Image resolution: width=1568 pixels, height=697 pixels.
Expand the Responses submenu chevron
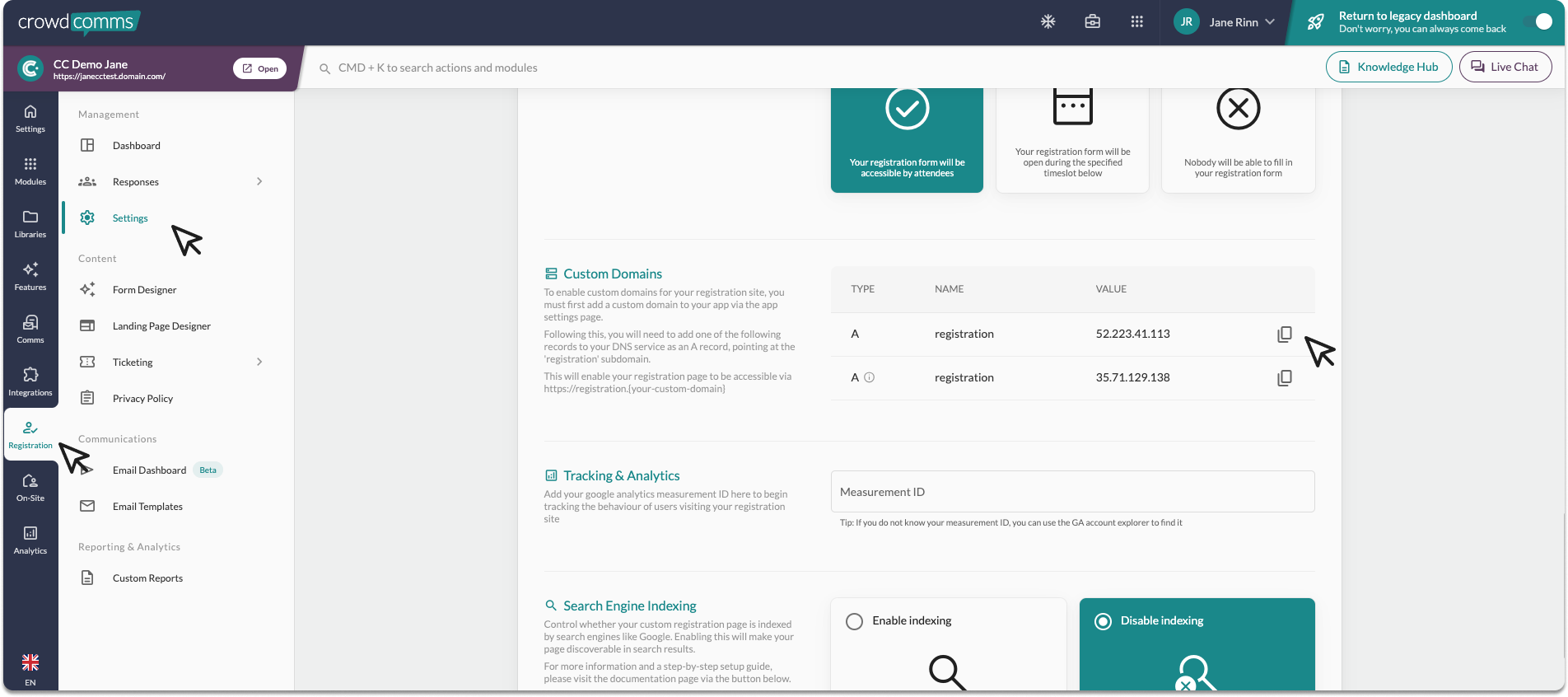[259, 182]
